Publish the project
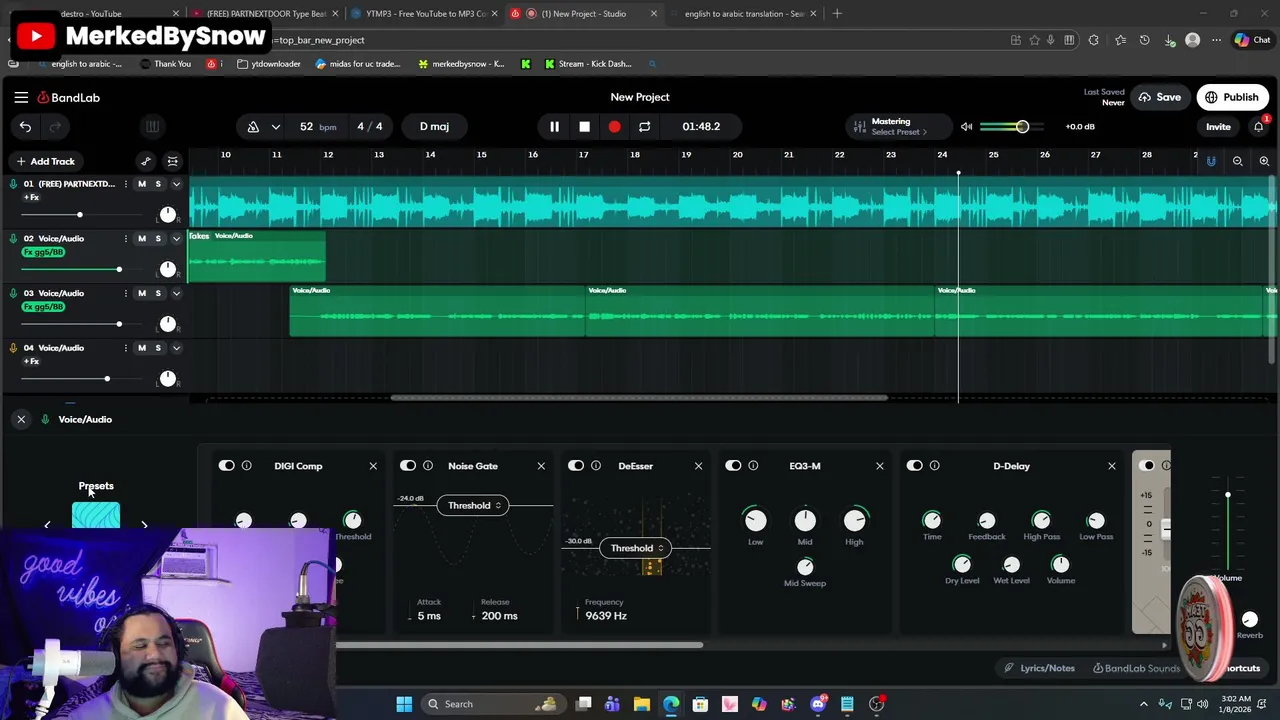 coord(1232,97)
